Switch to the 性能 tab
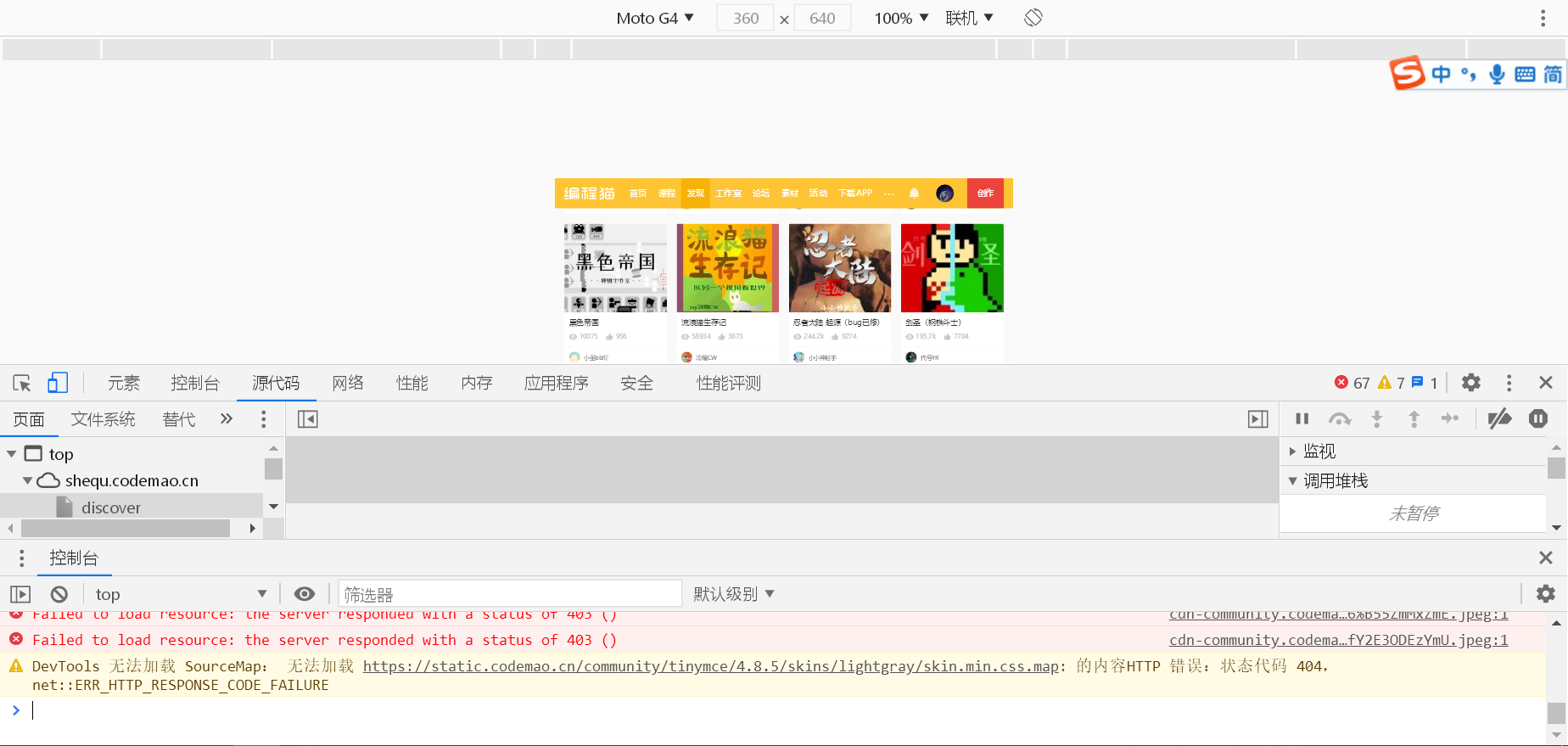This screenshot has width=1568, height=746. tap(412, 383)
